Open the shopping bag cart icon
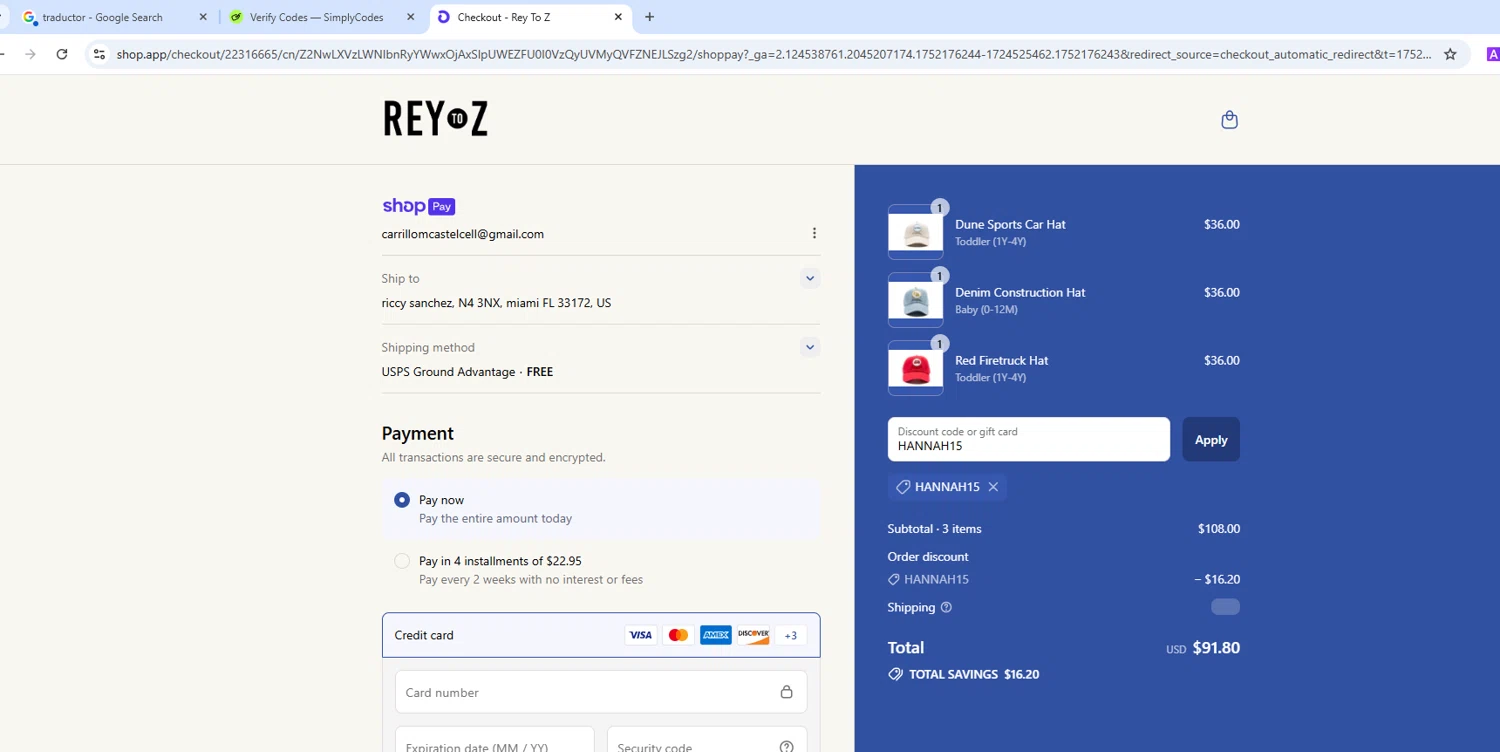 (x=1229, y=120)
